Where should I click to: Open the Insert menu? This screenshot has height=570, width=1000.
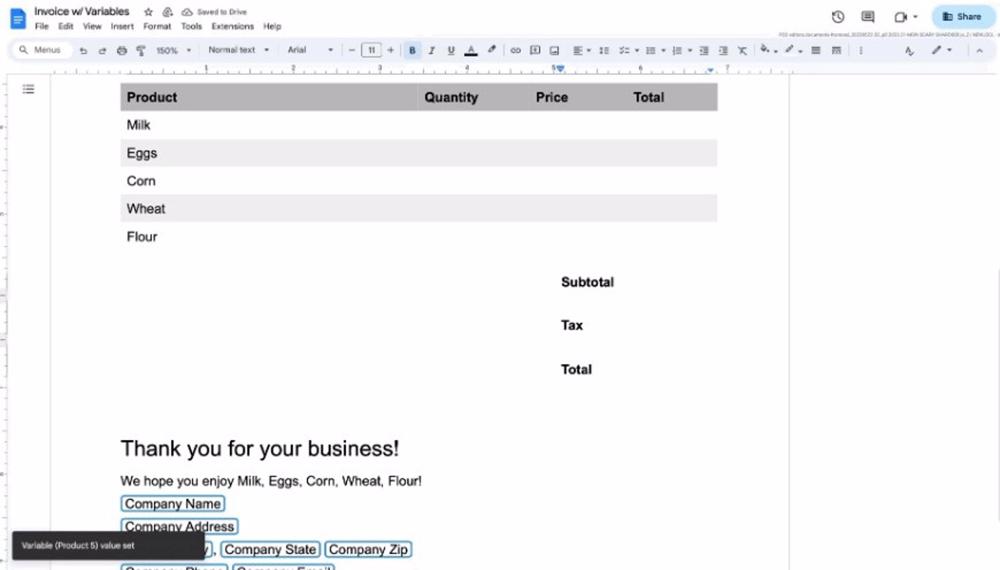pos(122,26)
